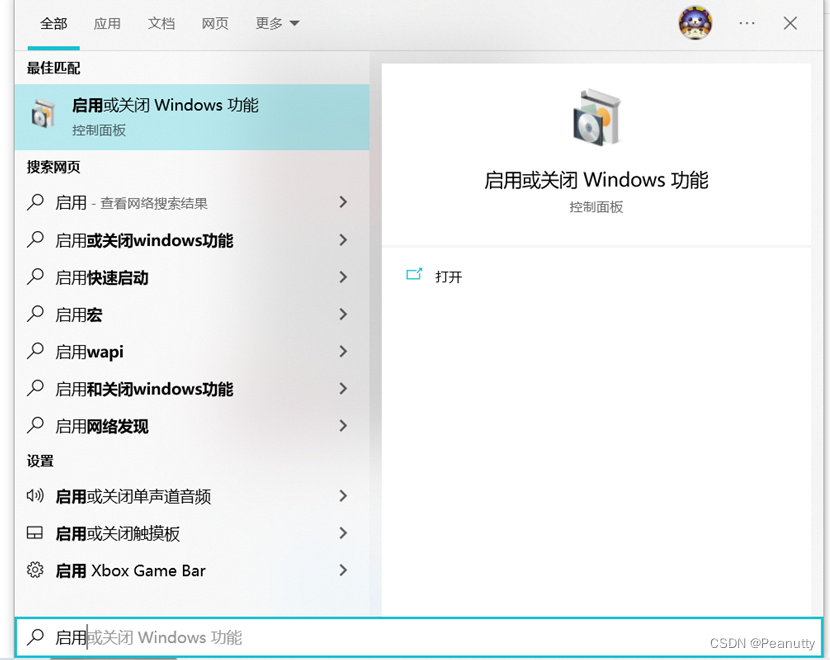Click preview title 启用或关闭 Windows 功能

(x=596, y=180)
